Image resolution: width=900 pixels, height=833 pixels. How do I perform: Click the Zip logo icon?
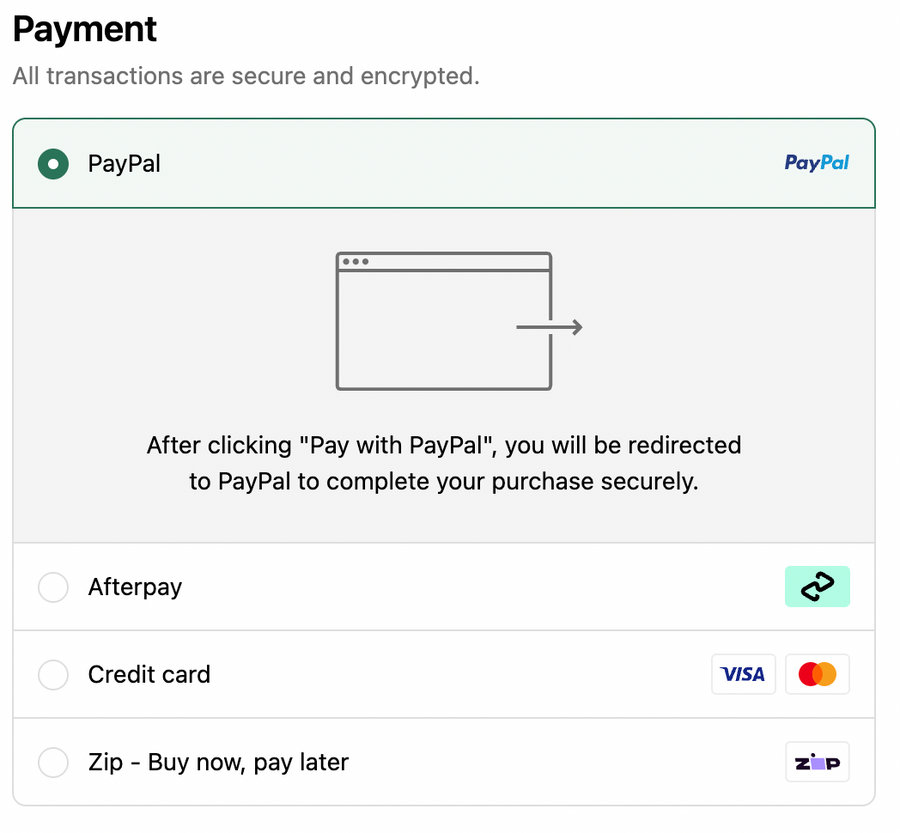coord(817,763)
